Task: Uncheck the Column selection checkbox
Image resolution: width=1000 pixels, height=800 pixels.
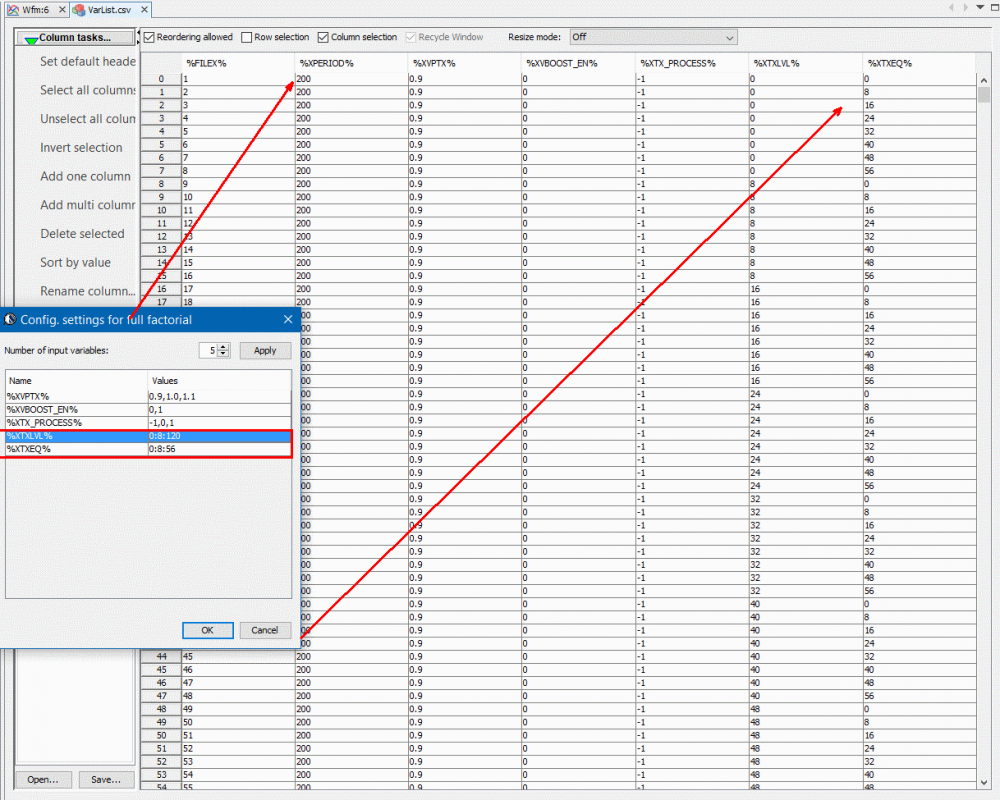Action: tap(323, 38)
